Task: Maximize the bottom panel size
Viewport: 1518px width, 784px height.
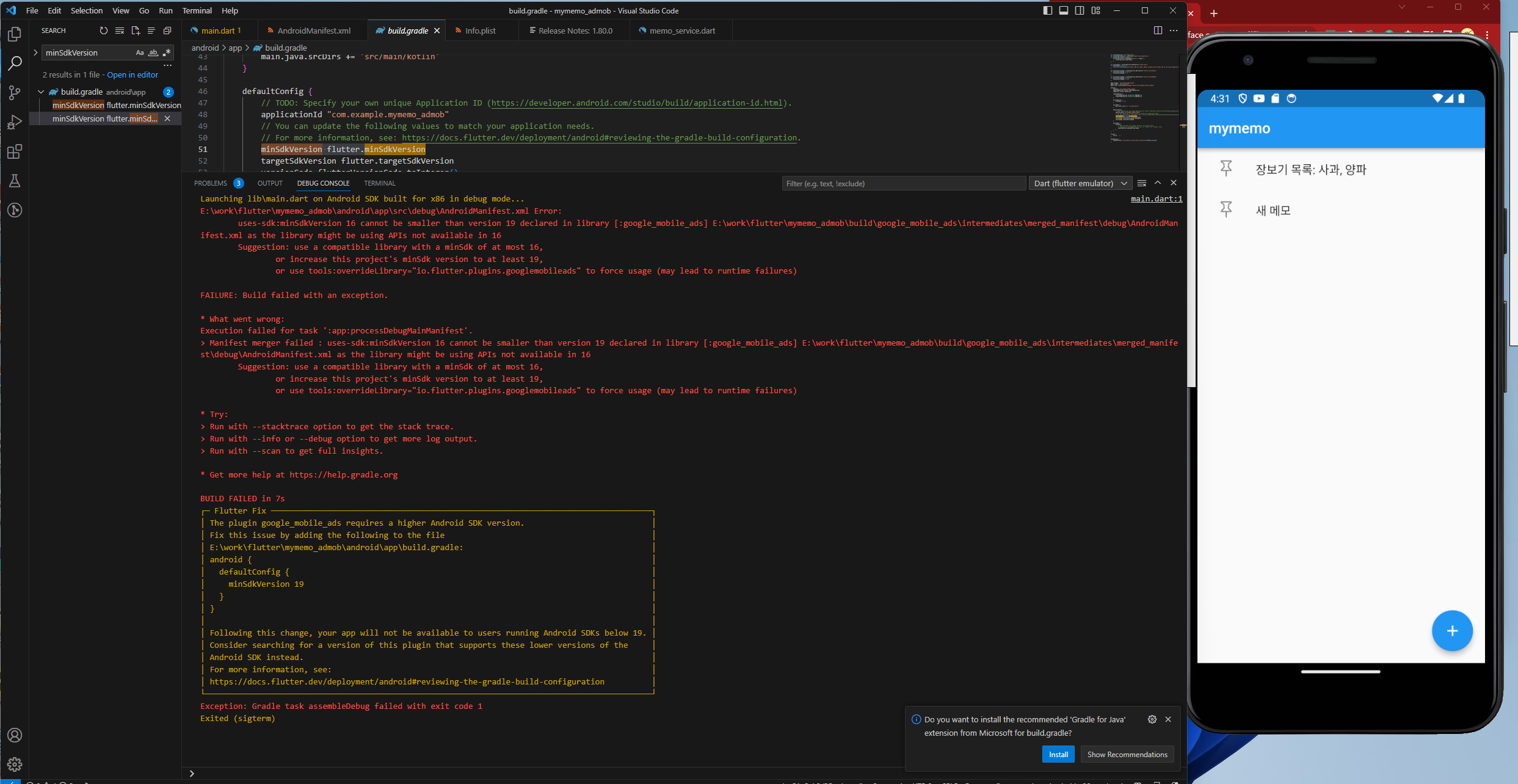Action: coord(1158,183)
